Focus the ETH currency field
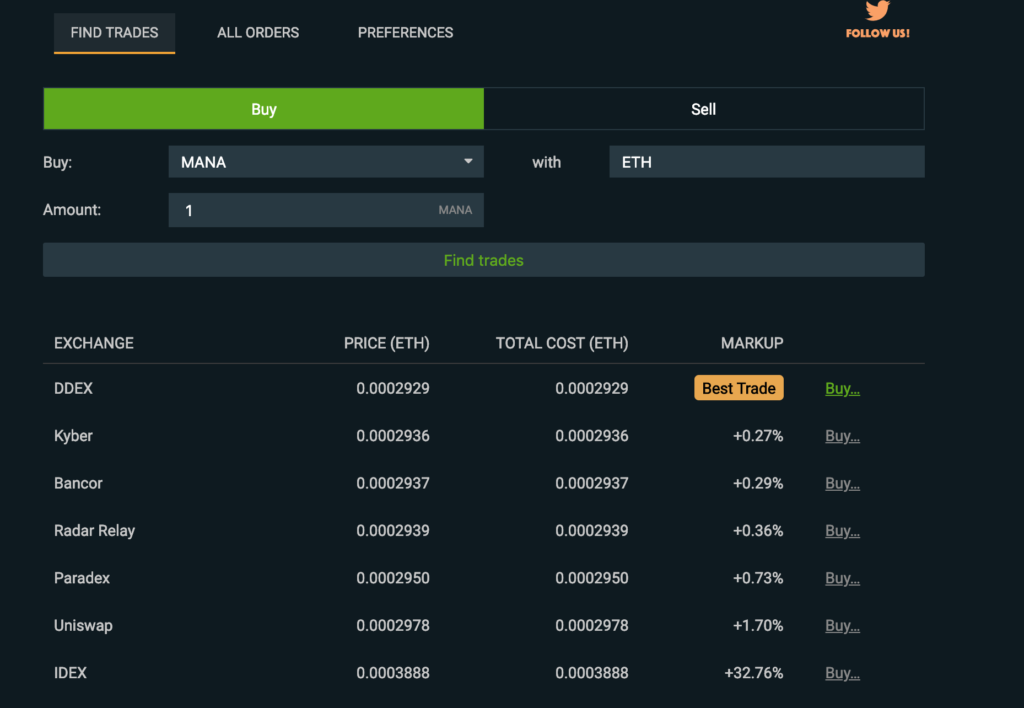This screenshot has width=1024, height=708. coord(767,162)
